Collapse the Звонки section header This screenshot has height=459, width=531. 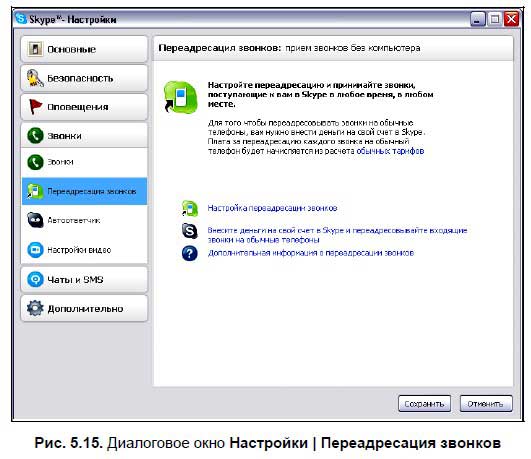point(84,135)
